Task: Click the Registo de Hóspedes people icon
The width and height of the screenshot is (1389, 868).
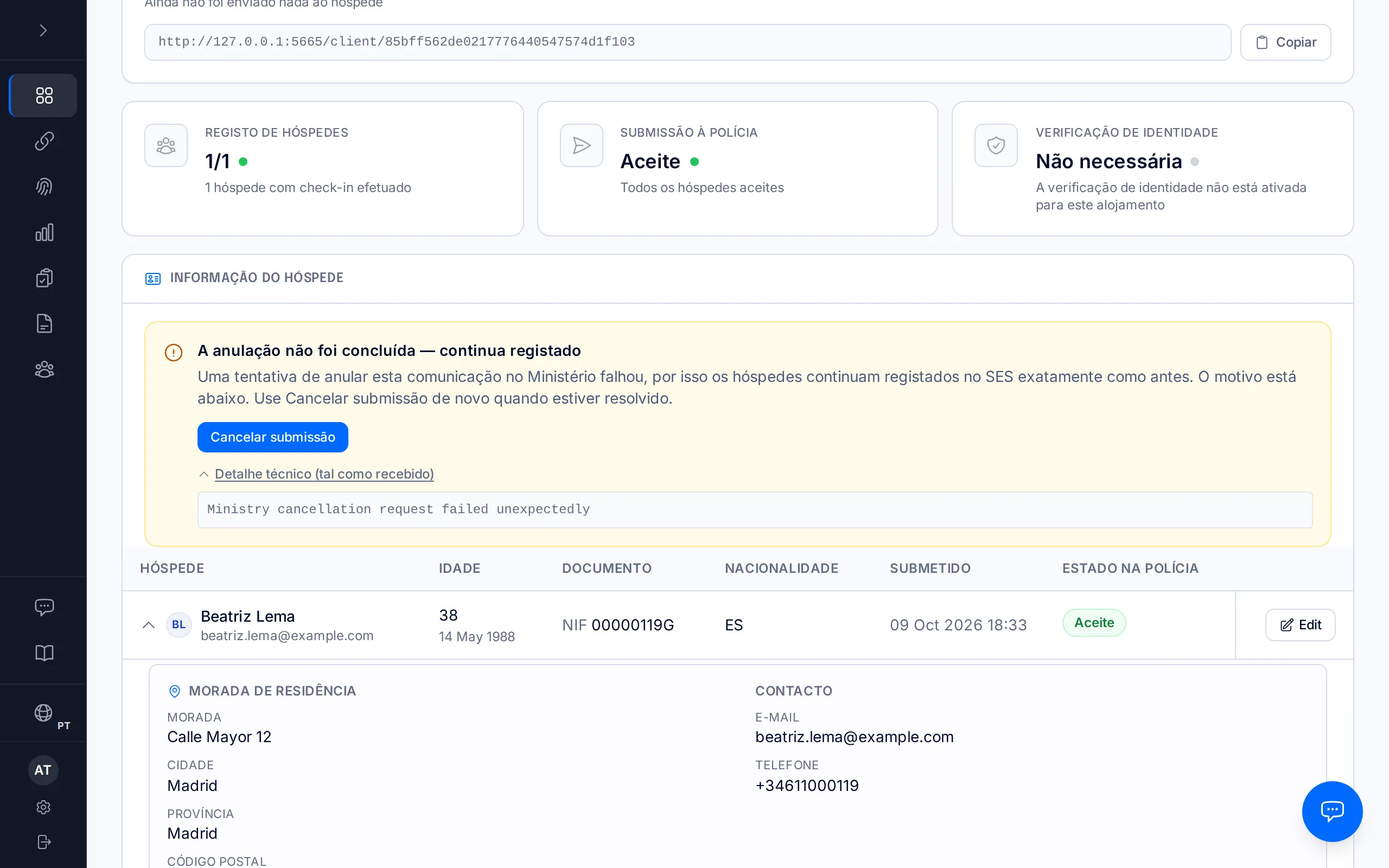Action: tap(166, 145)
